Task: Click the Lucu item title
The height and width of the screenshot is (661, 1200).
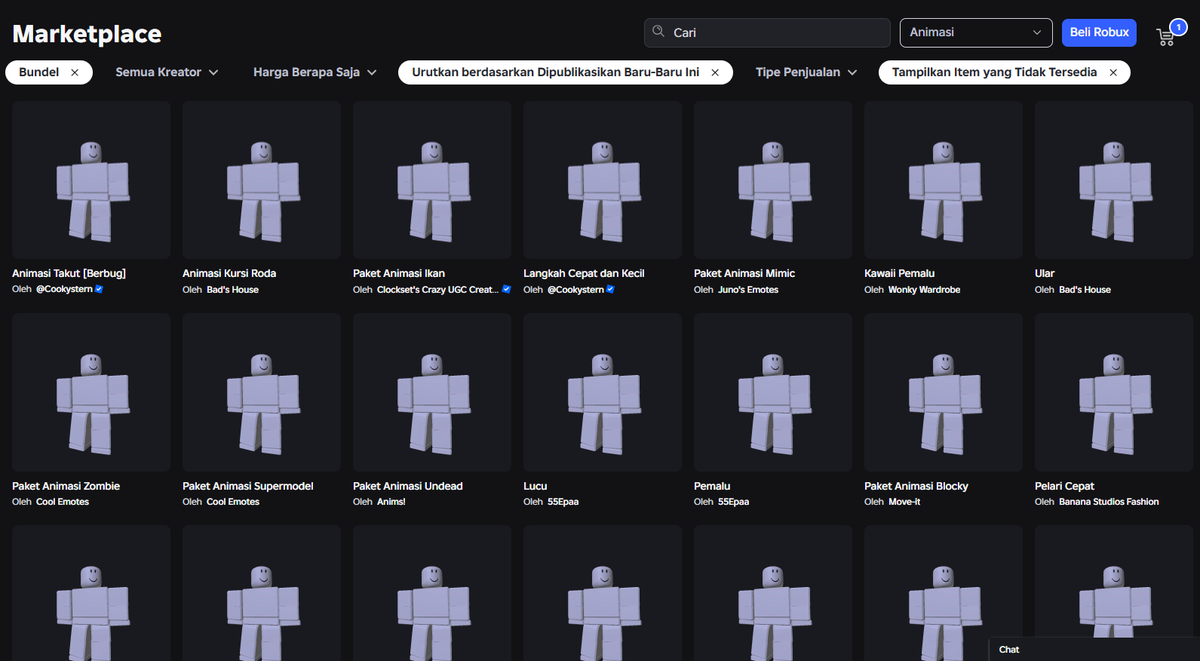Action: (x=535, y=486)
